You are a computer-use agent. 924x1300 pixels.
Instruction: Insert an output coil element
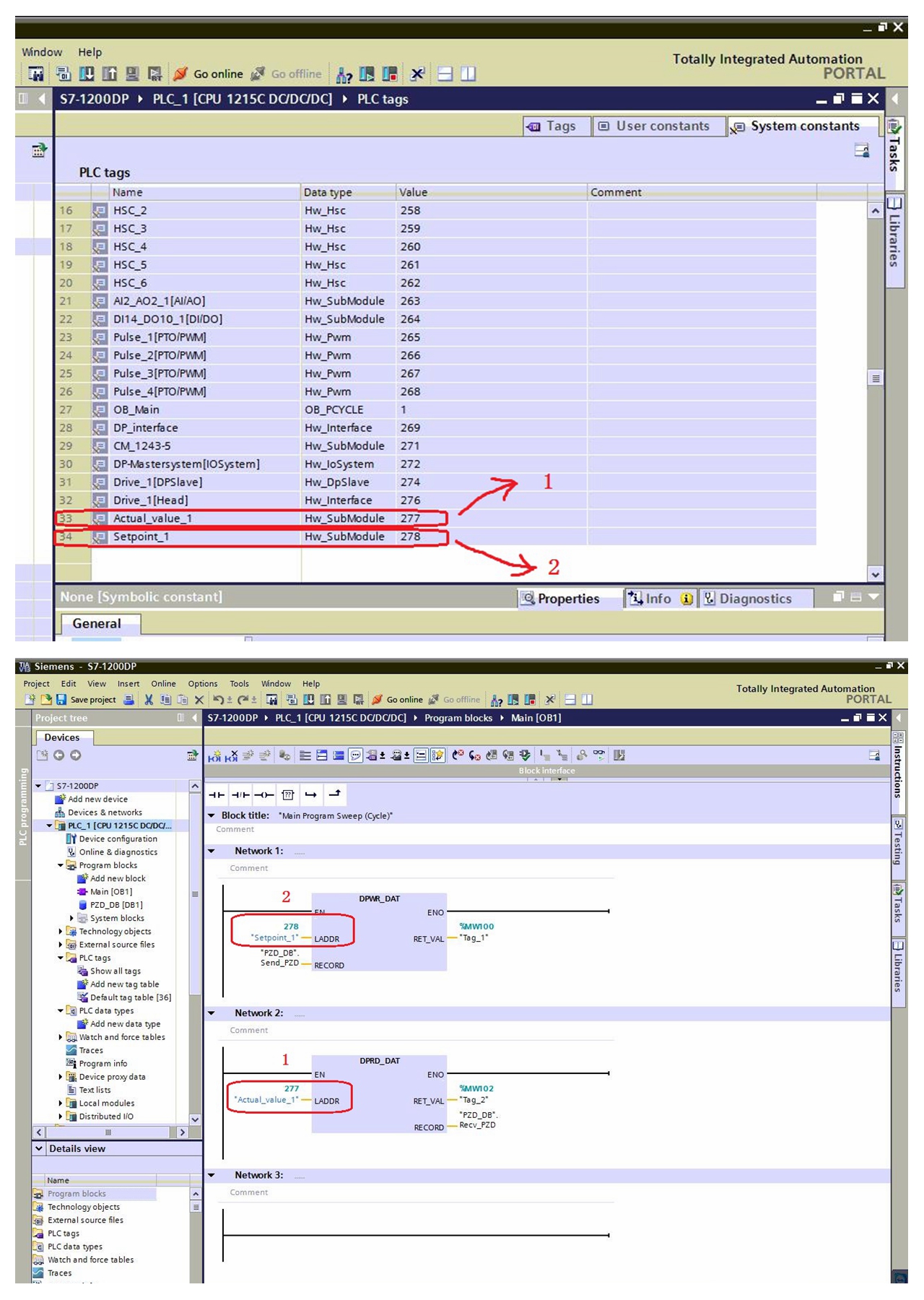tap(264, 794)
